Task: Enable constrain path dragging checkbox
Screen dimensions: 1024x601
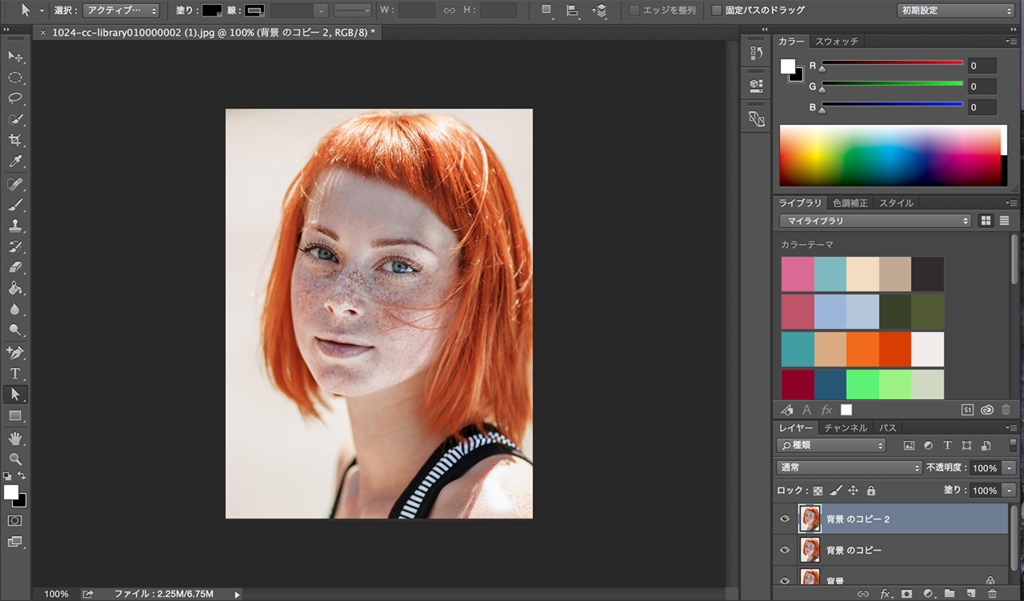Action: (716, 10)
